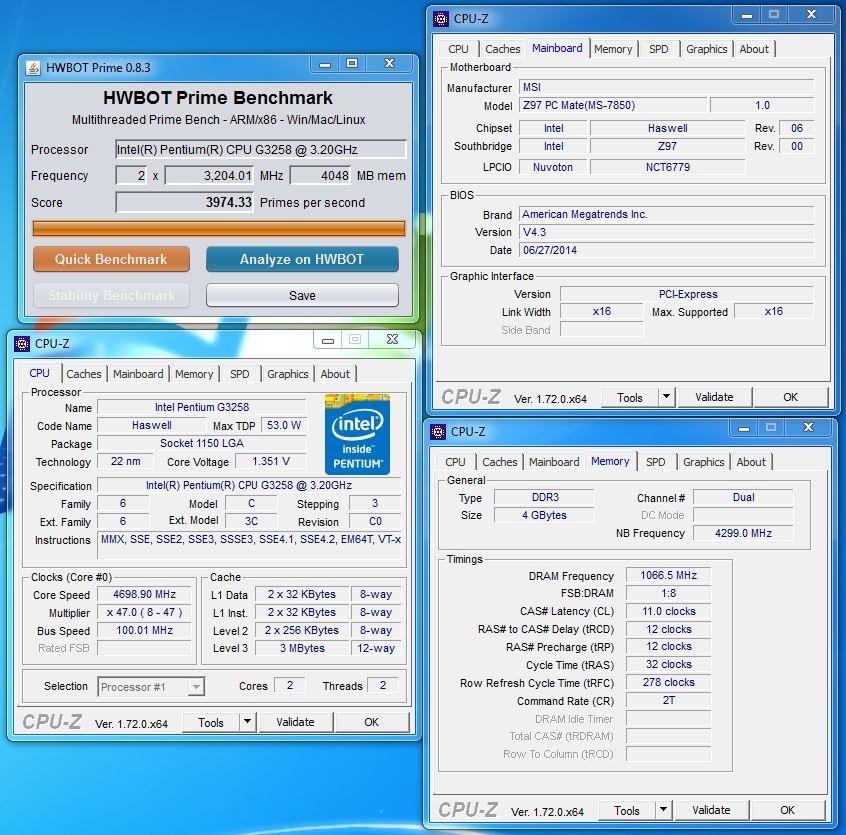The height and width of the screenshot is (835, 846).
Task: Select SPD tab in the Mainboard window
Action: click(658, 49)
